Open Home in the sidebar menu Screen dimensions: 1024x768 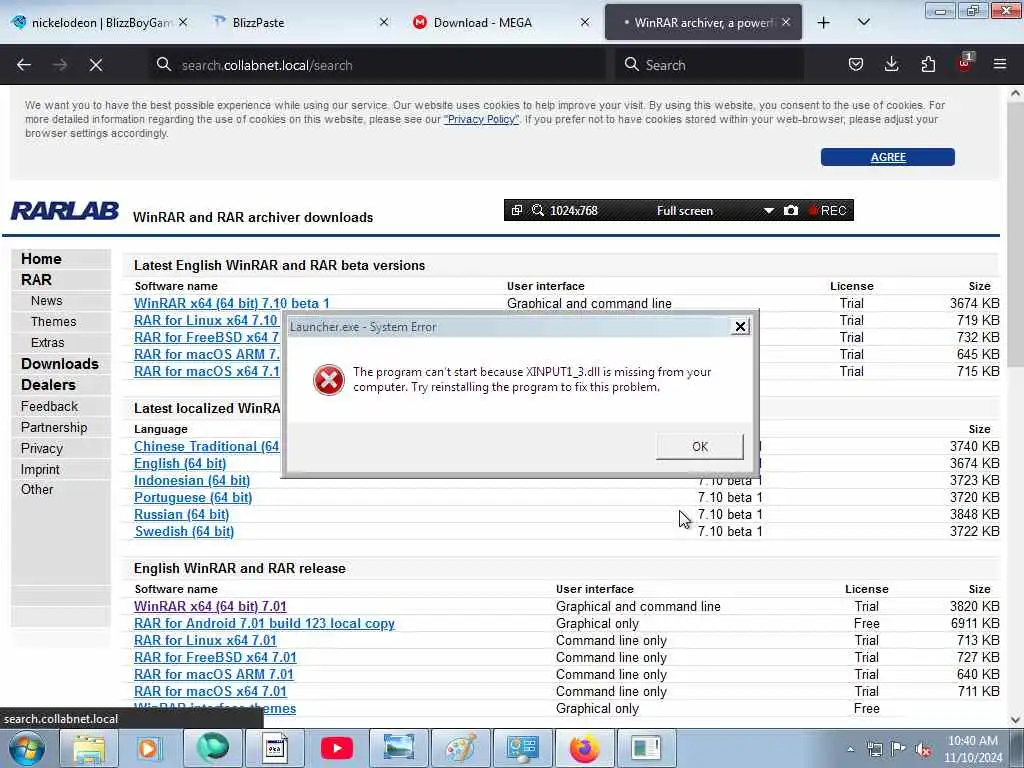41,259
